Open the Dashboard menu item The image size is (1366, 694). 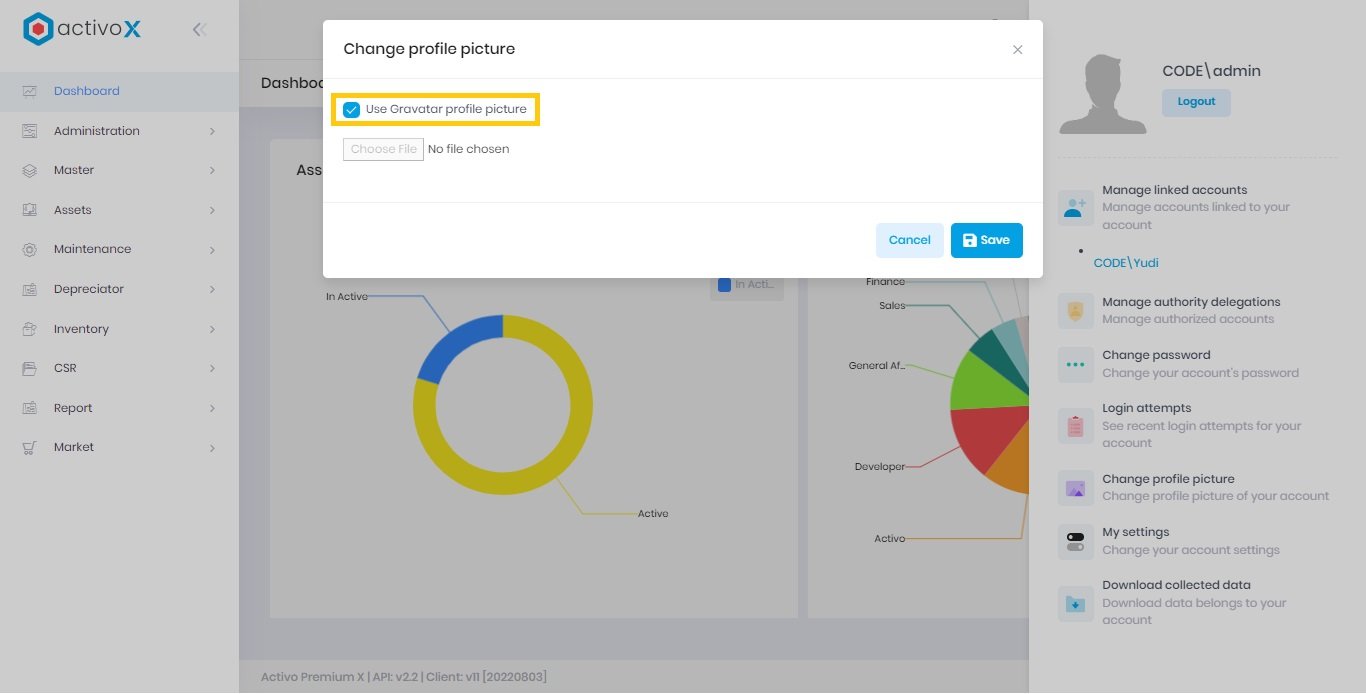(x=87, y=91)
